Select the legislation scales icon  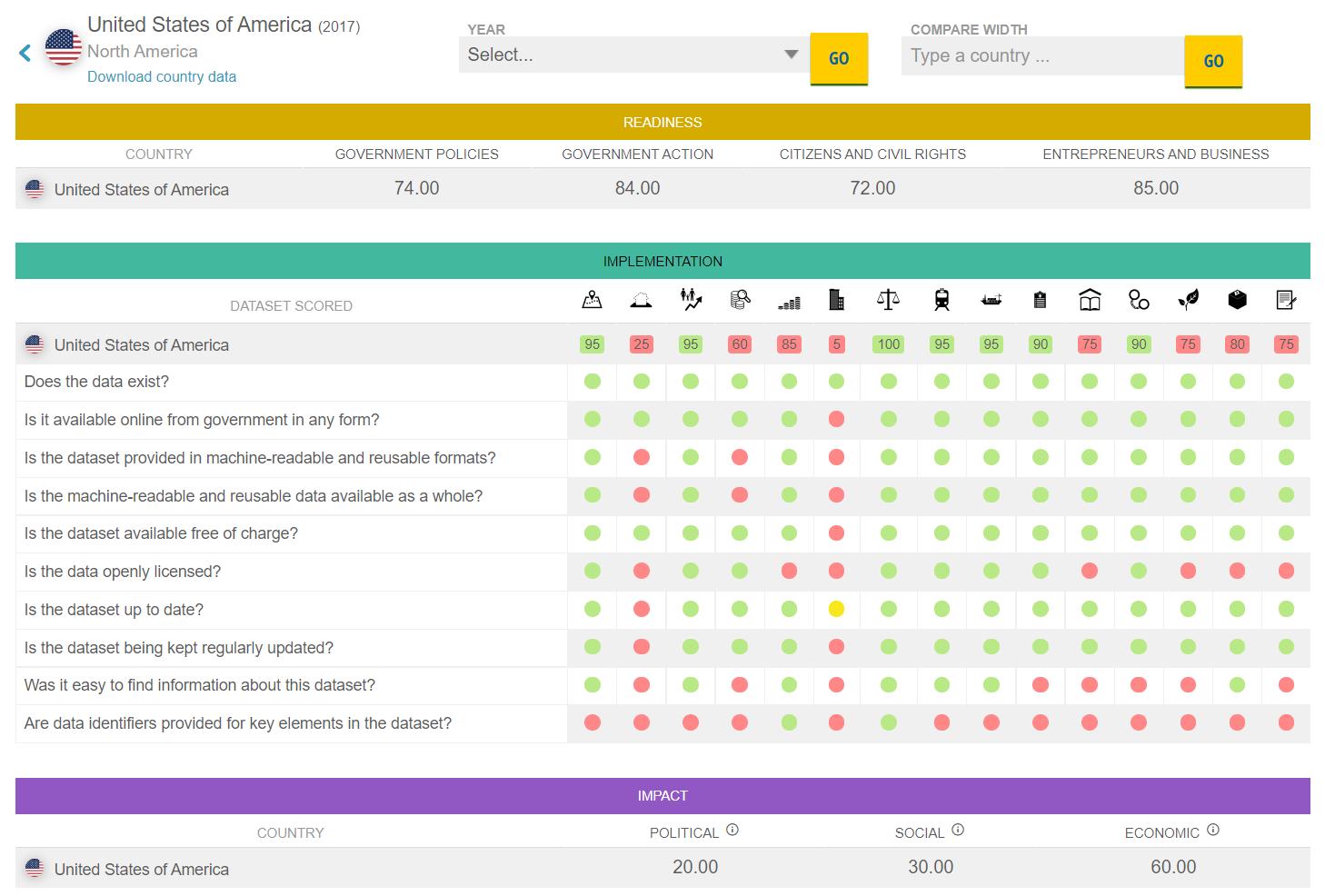pos(888,299)
